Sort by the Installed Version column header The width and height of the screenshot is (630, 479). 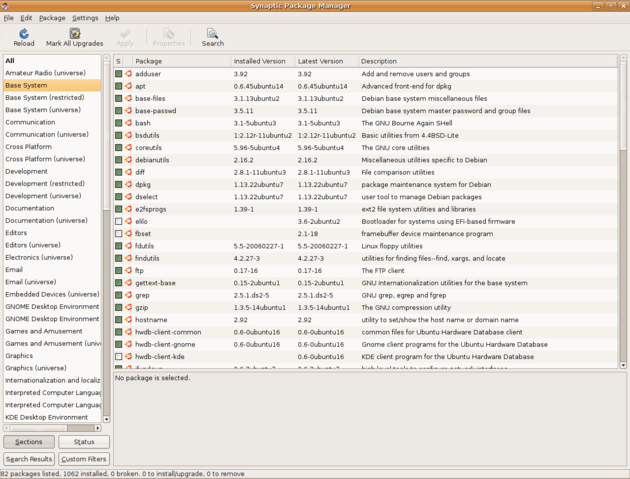coord(262,61)
